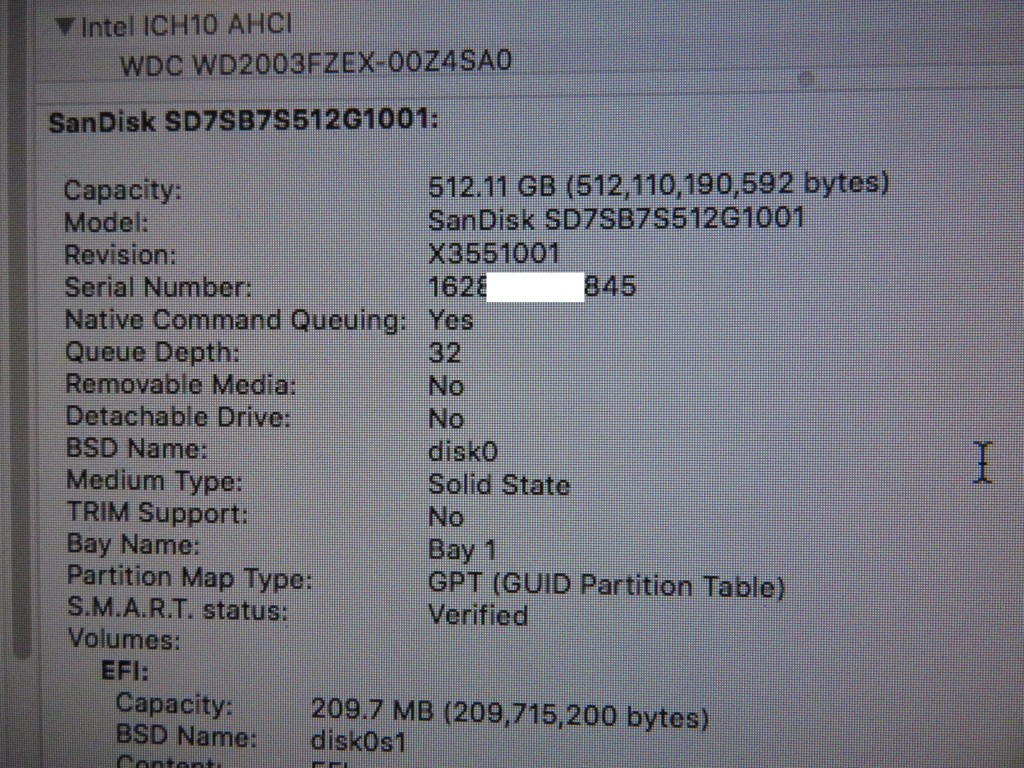Screen dimensions: 1024x768
Task: Click the Revision value X3551001
Action: [494, 253]
